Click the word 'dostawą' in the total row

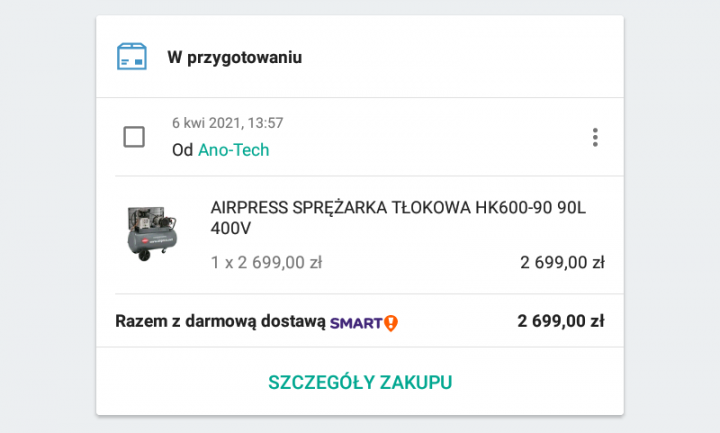coord(291,321)
